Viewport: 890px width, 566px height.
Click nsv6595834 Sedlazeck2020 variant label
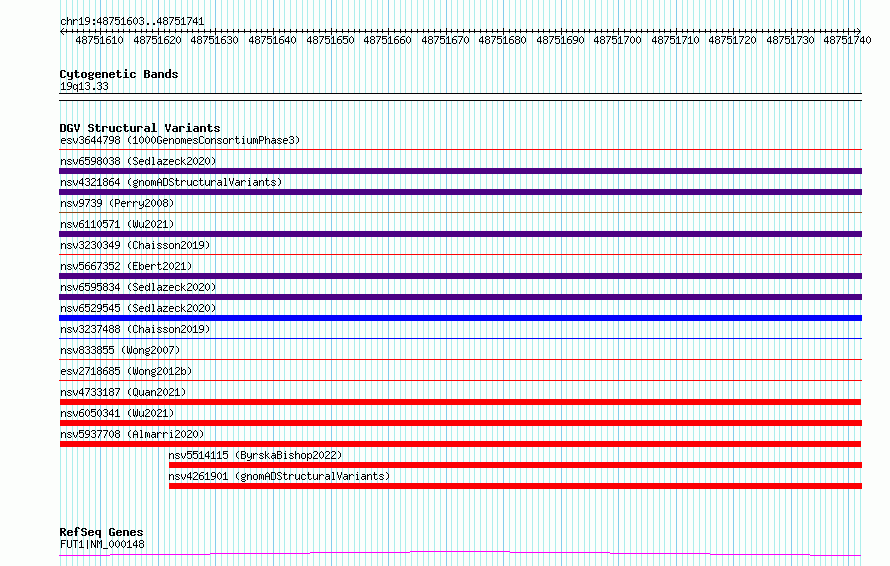coord(138,287)
